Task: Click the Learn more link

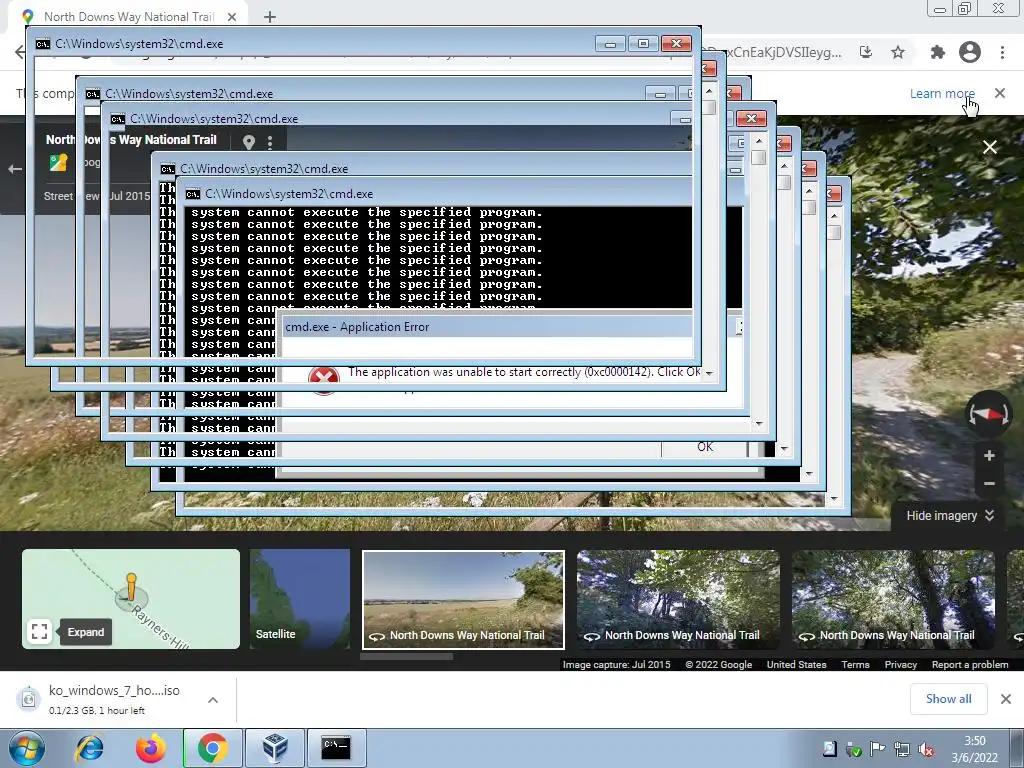Action: pyautogui.click(x=942, y=93)
